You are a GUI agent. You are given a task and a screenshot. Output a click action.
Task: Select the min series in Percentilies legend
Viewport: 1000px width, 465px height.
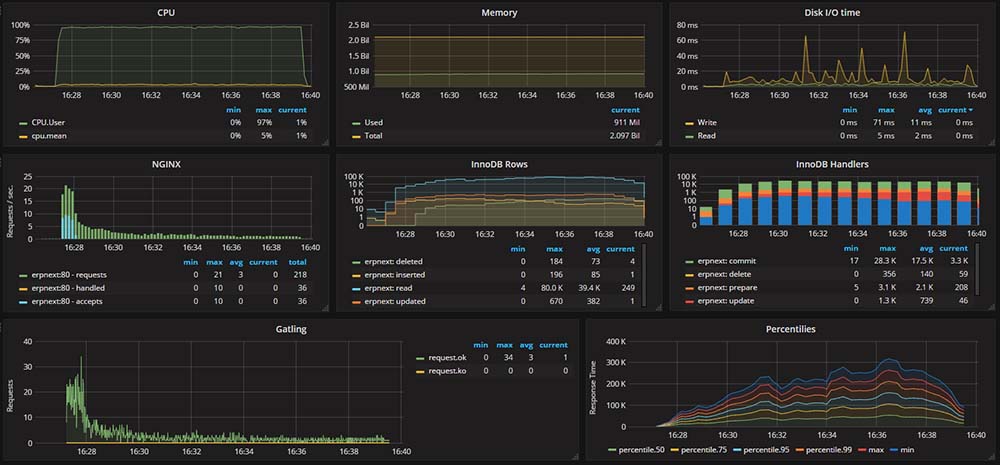point(907,450)
